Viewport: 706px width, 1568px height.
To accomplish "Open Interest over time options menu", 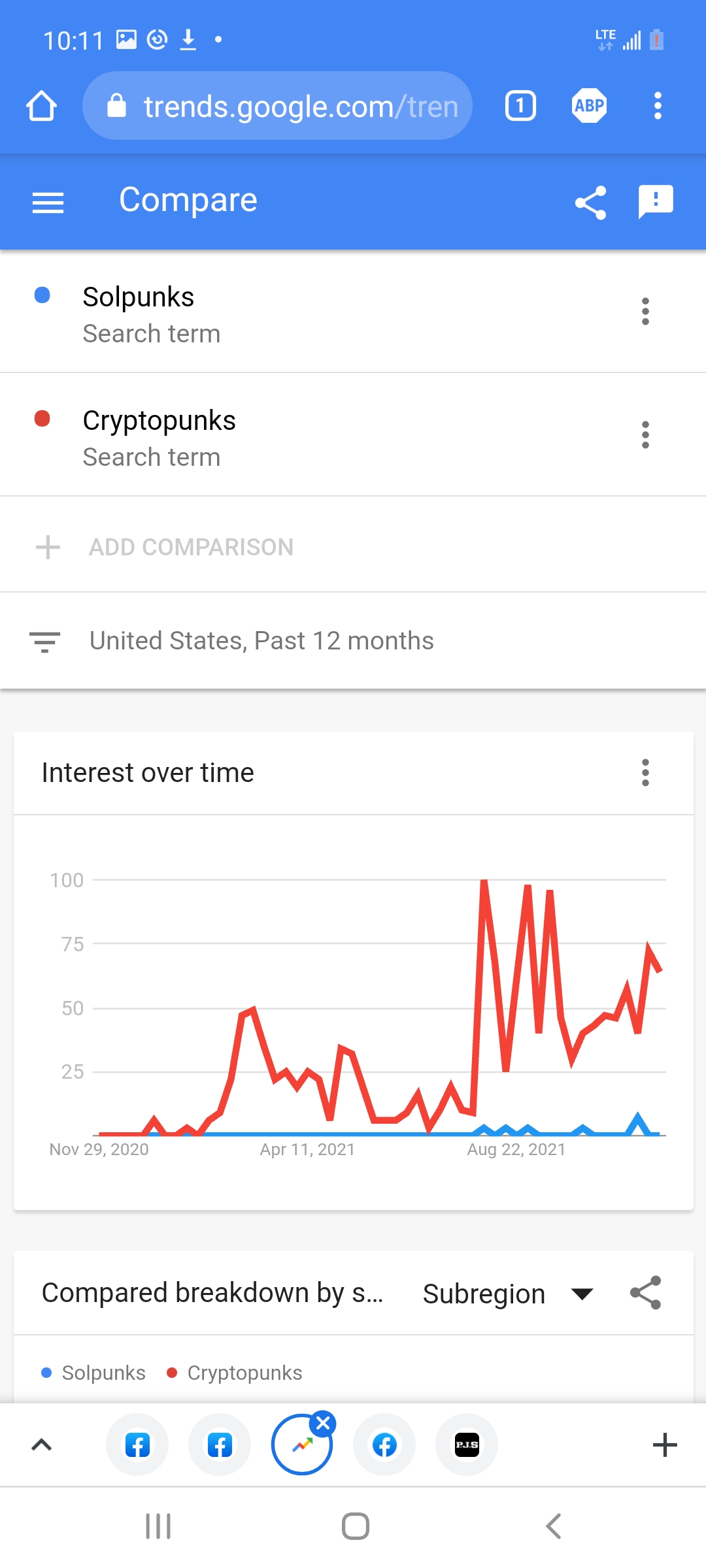I will 645,773.
